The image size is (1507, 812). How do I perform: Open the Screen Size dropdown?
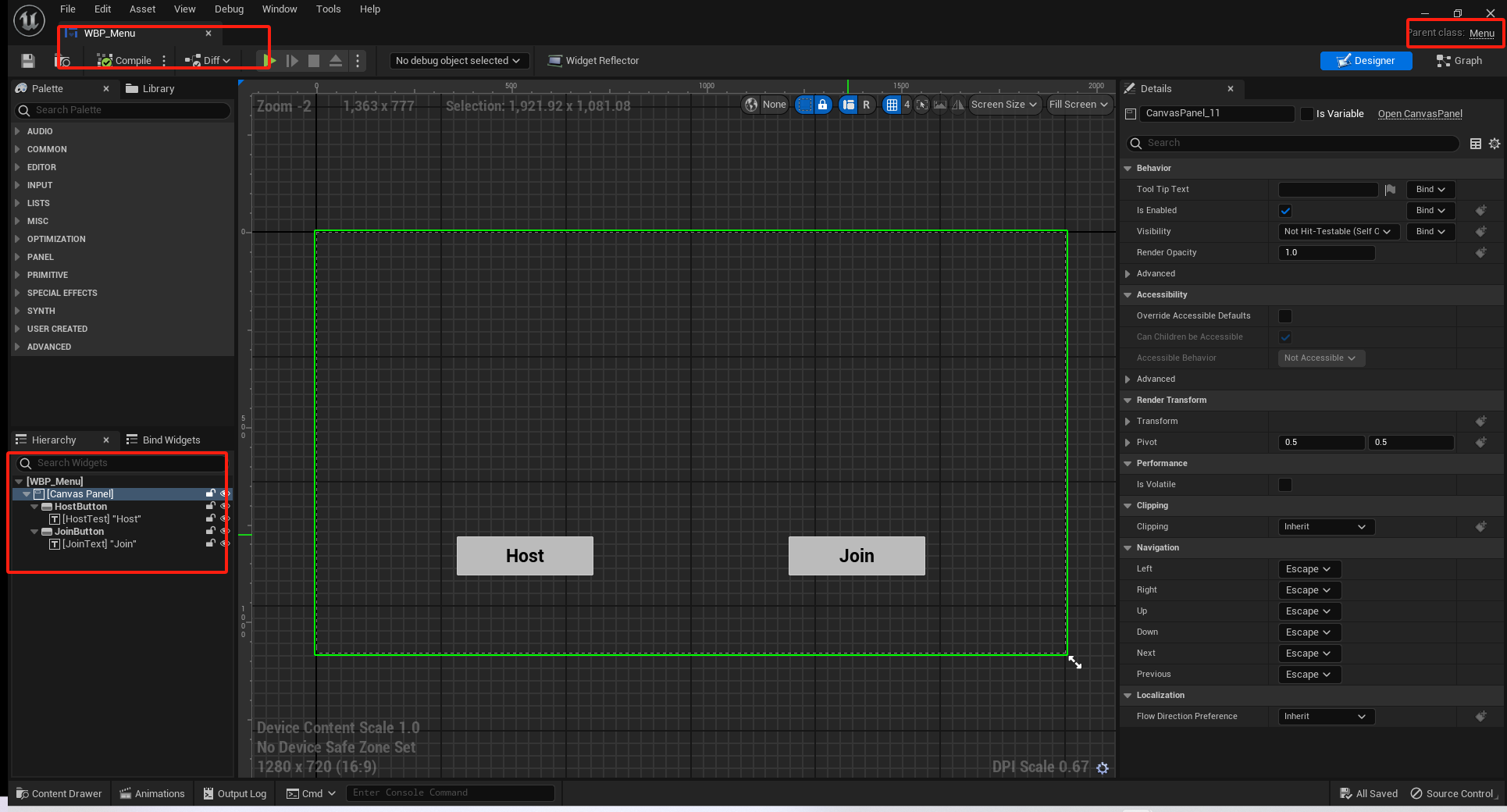point(1003,105)
